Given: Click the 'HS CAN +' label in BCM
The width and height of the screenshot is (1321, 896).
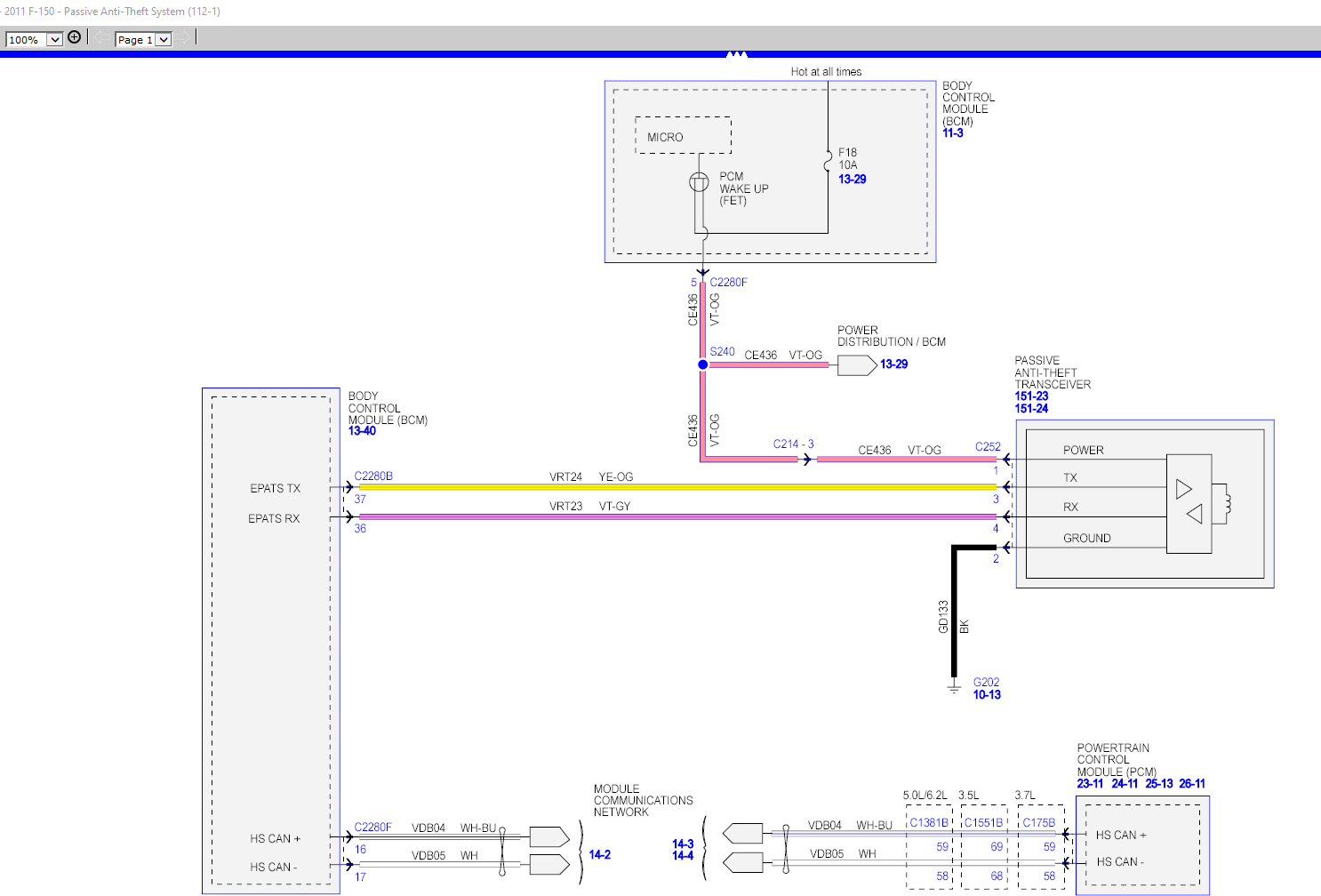Looking at the screenshot, I should [x=275, y=839].
